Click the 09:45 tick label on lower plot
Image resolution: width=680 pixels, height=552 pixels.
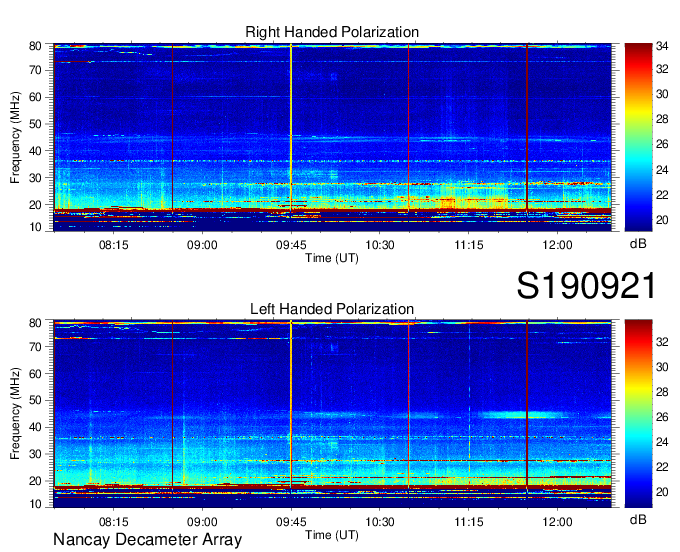tap(291, 522)
